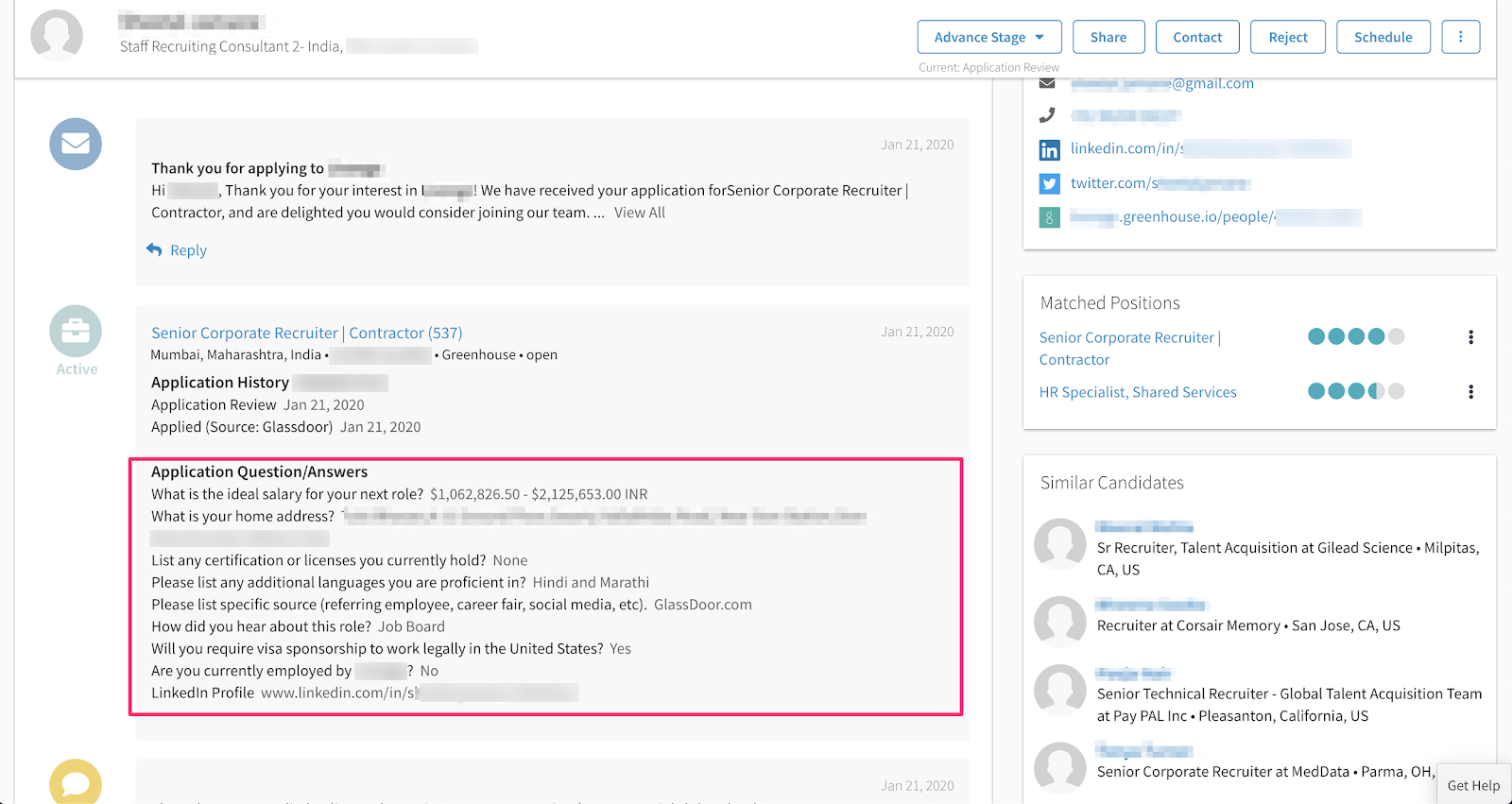The image size is (1512, 804).
Task: Click the email message envelope icon
Action: pyautogui.click(x=76, y=144)
